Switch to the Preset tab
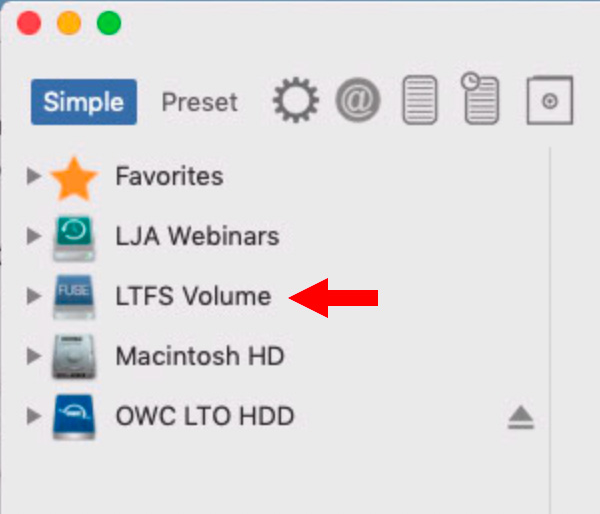Viewport: 600px width, 514px height. click(200, 102)
